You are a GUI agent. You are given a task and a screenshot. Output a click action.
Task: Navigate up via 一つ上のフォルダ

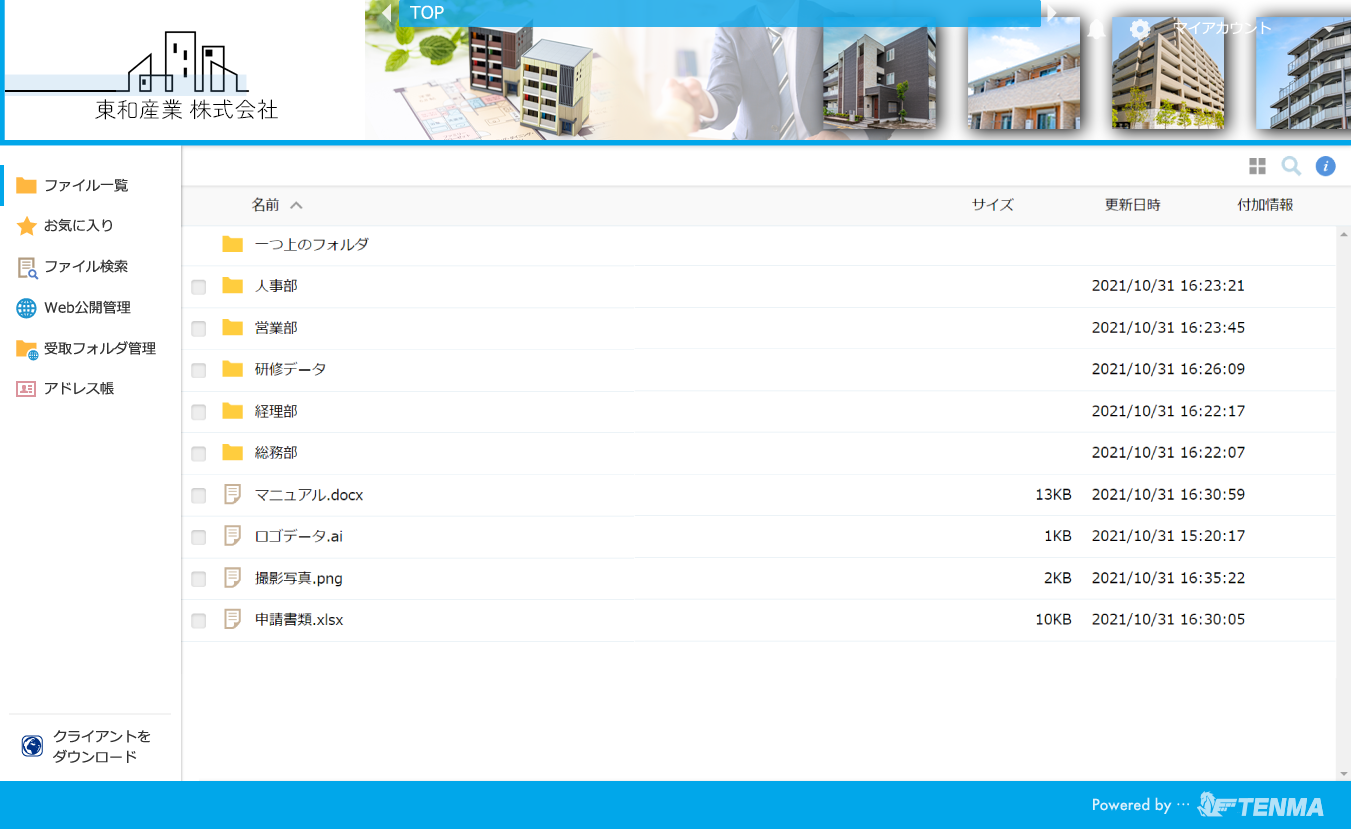311,244
